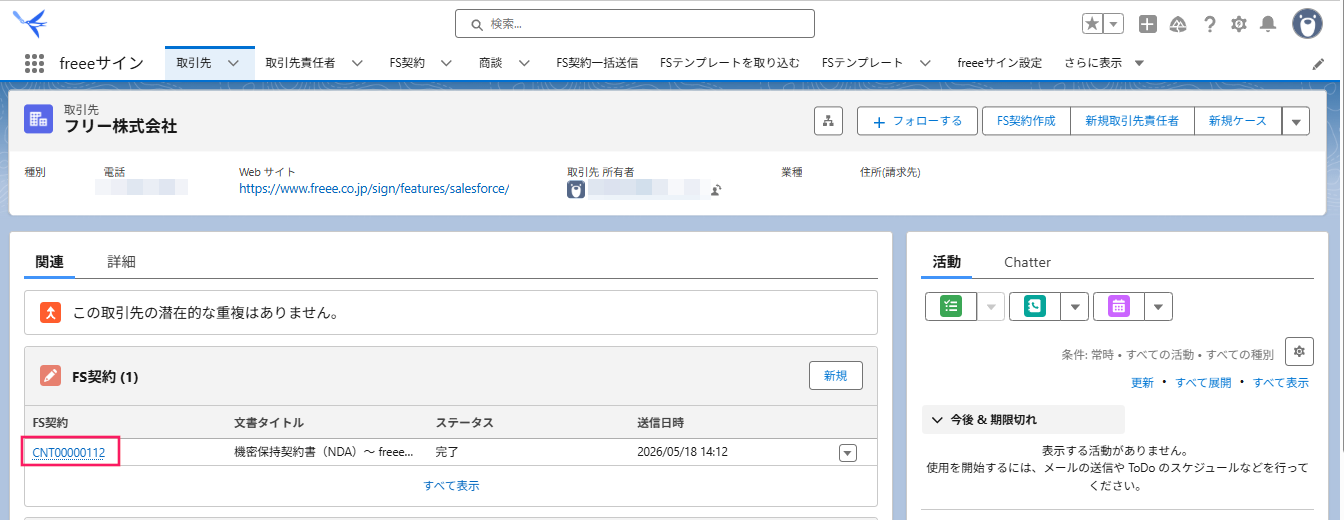Viewport: 1344px width, 520px height.
Task: Expand the FSテンプレート tab chevron
Action: (925, 63)
